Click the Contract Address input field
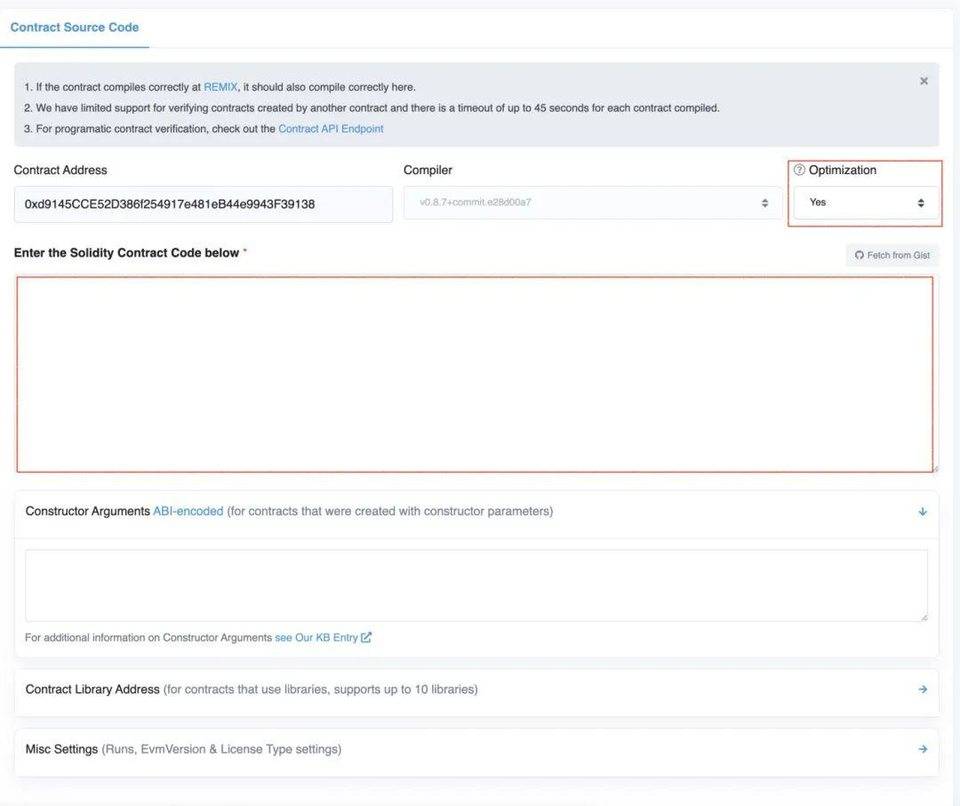Screen dimensions: 960x806 tap(203, 204)
